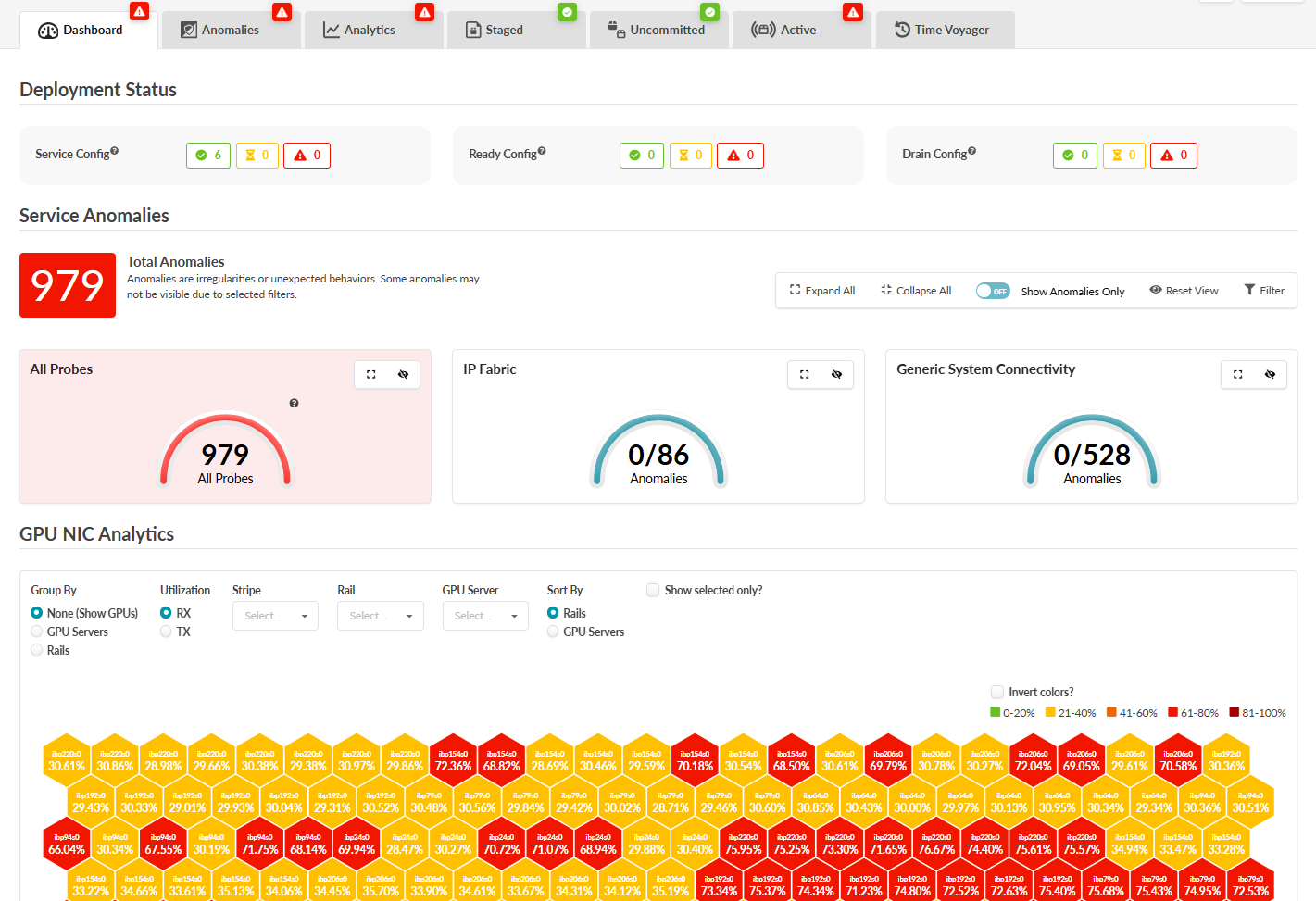
Task: Select RX utilization
Action: pyautogui.click(x=166, y=613)
